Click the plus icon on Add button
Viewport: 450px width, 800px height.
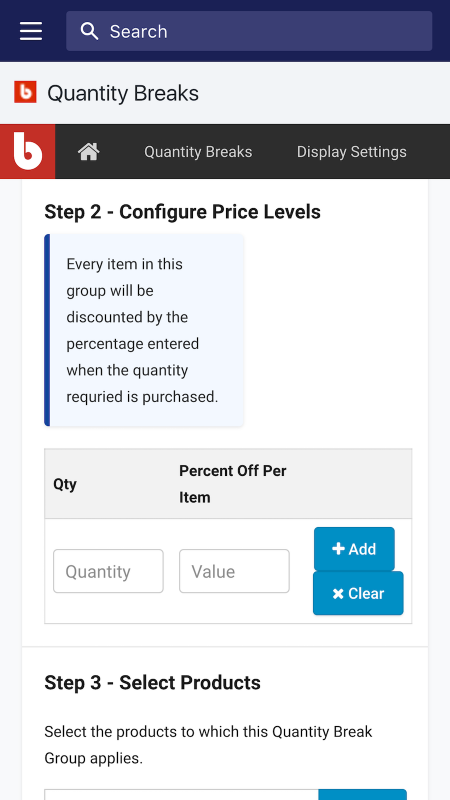coord(338,549)
